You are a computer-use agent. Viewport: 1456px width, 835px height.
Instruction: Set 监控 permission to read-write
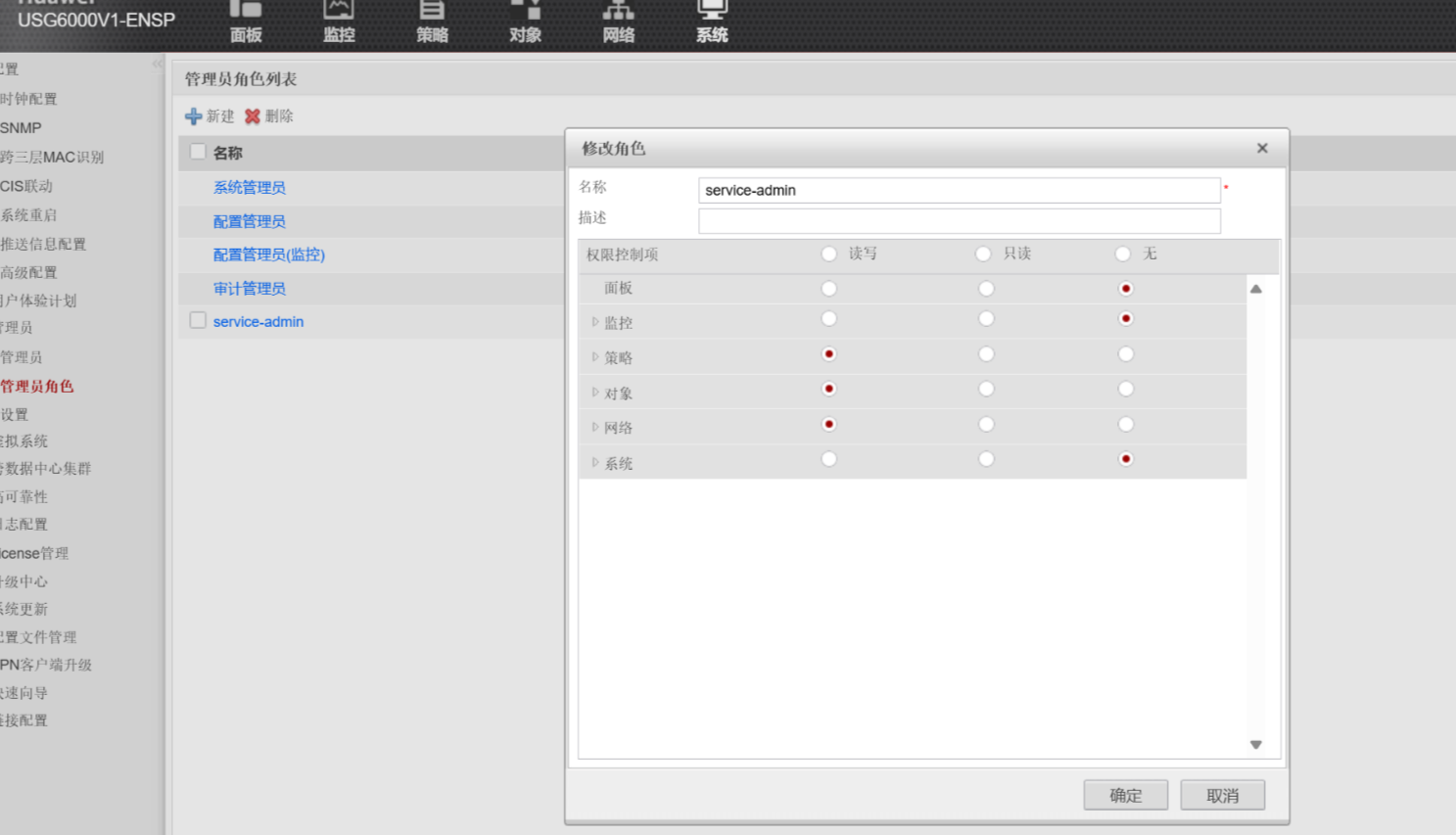(829, 318)
